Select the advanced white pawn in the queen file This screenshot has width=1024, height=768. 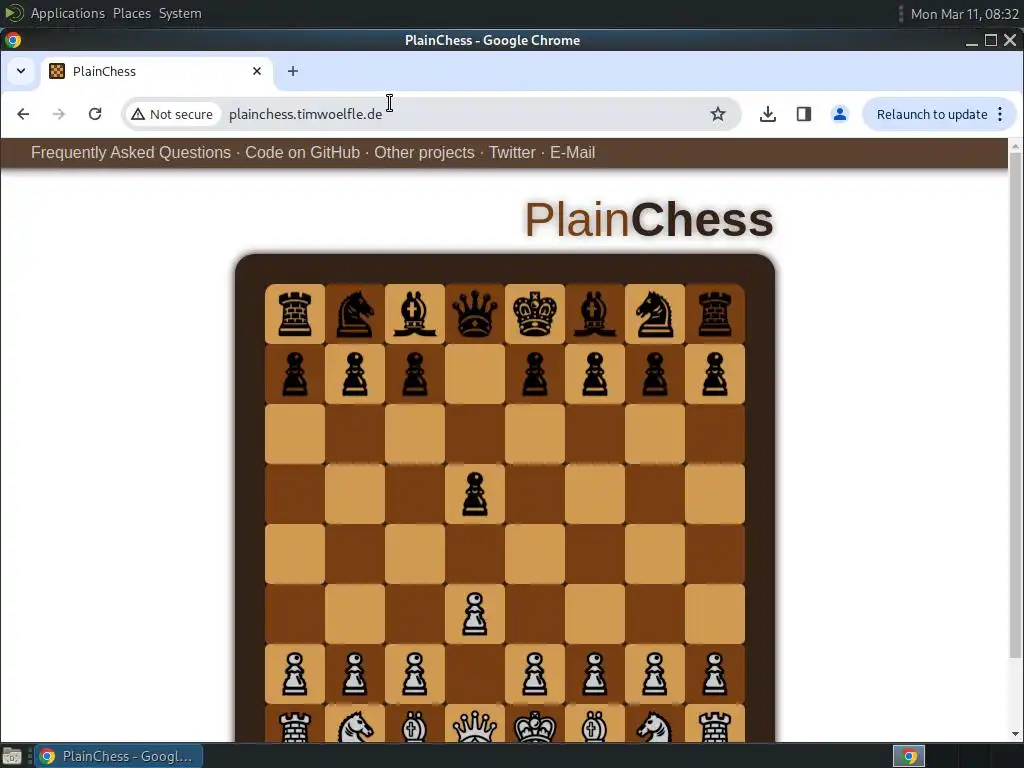pyautogui.click(x=475, y=614)
